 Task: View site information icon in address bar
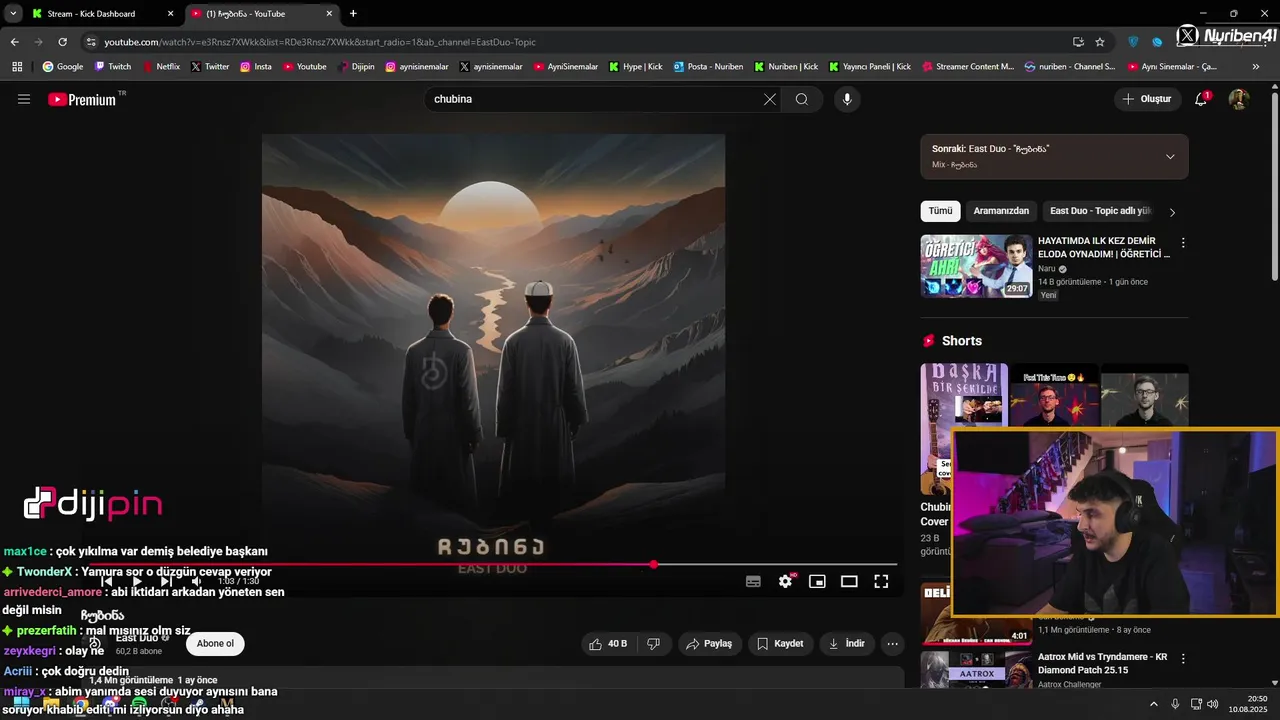click(x=91, y=42)
